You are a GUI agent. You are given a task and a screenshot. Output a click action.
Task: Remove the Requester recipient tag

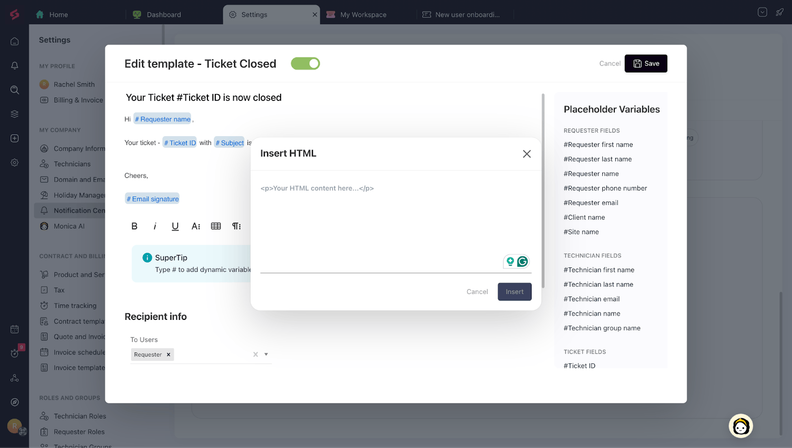[169, 355]
